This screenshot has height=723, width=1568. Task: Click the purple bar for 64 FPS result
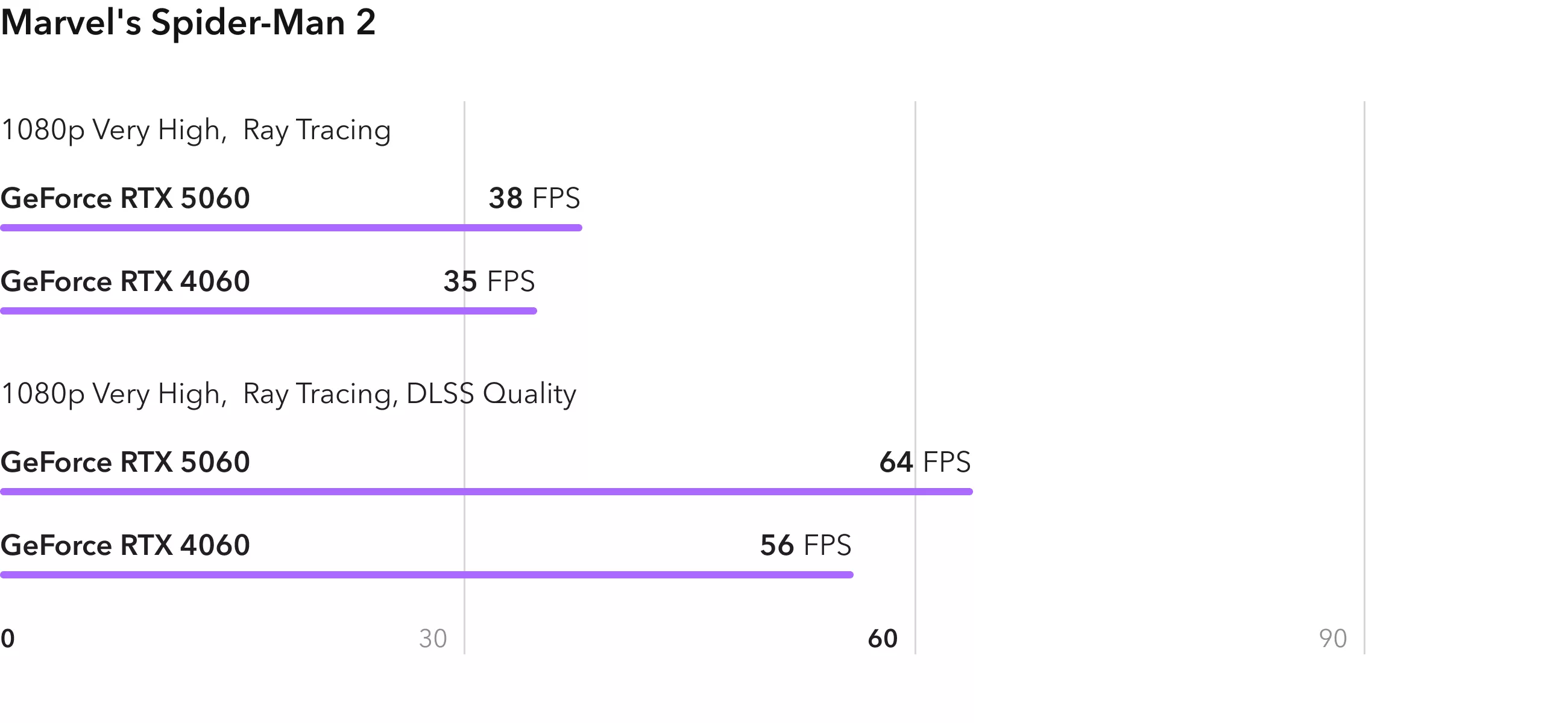click(486, 492)
